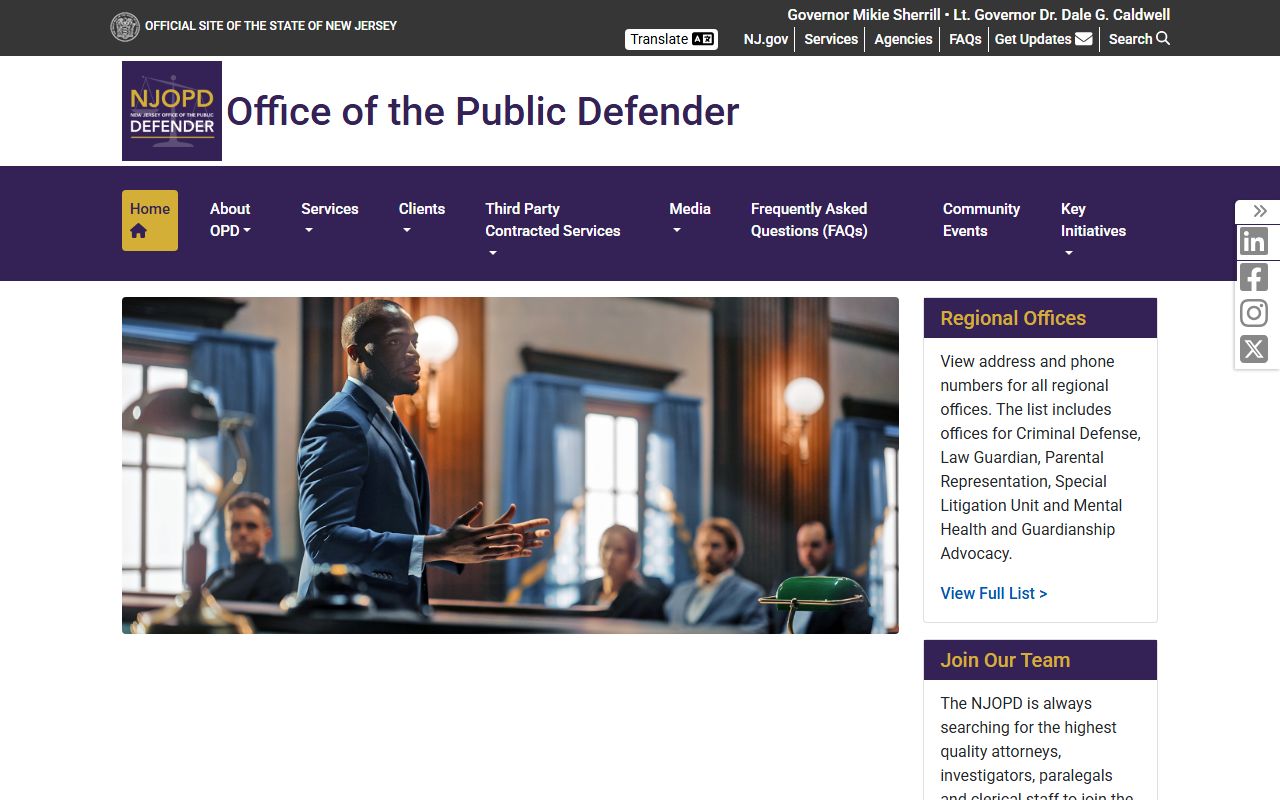Click the New Jersey state seal icon
The image size is (1280, 800).
coord(125,27)
